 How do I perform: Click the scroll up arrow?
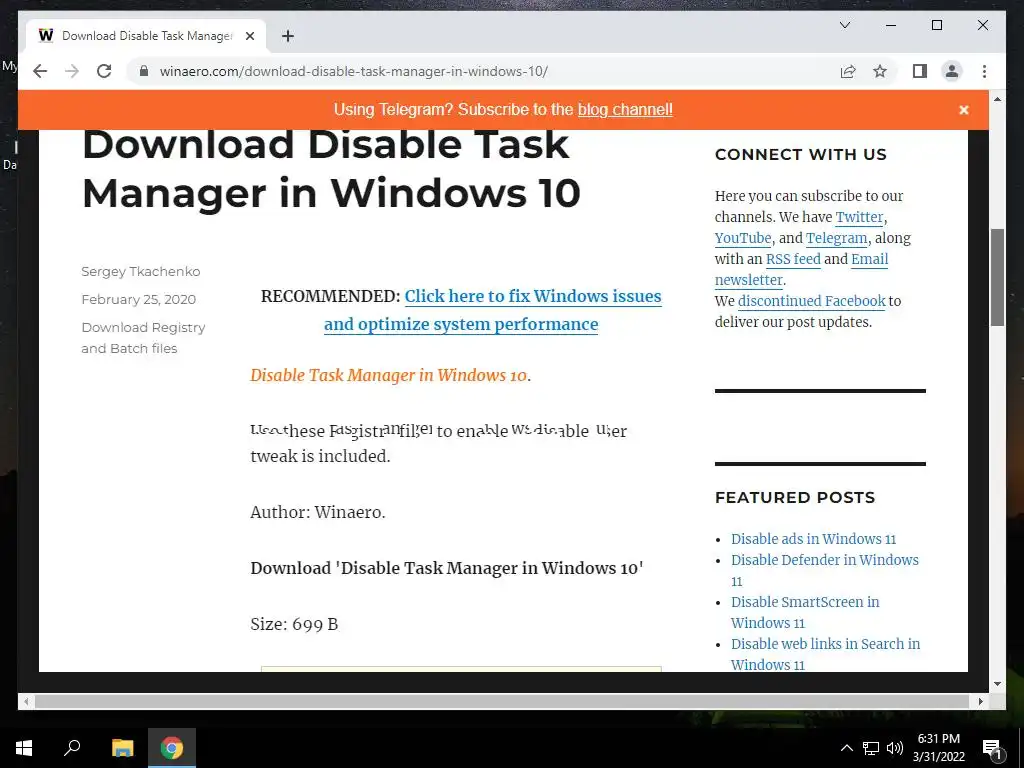pyautogui.click(x=997, y=99)
